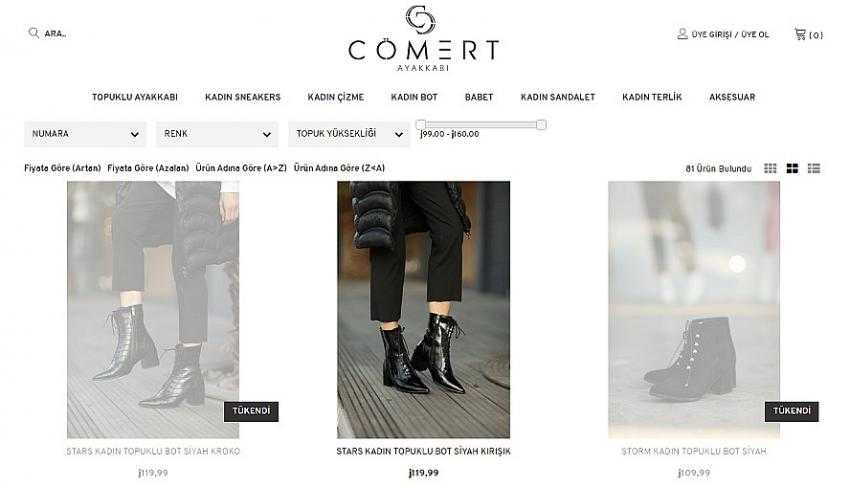Sort by Ürün Adına Göre (Z<A)
Viewport: 850px width, 486px height.
coord(339,169)
